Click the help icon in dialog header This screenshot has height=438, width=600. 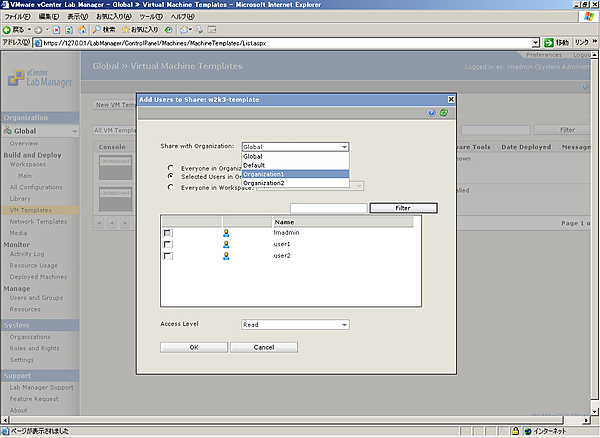[431, 113]
